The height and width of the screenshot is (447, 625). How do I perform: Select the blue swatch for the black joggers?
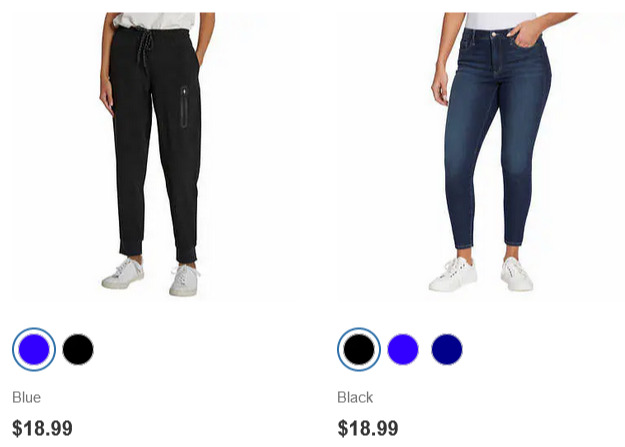tap(34, 349)
